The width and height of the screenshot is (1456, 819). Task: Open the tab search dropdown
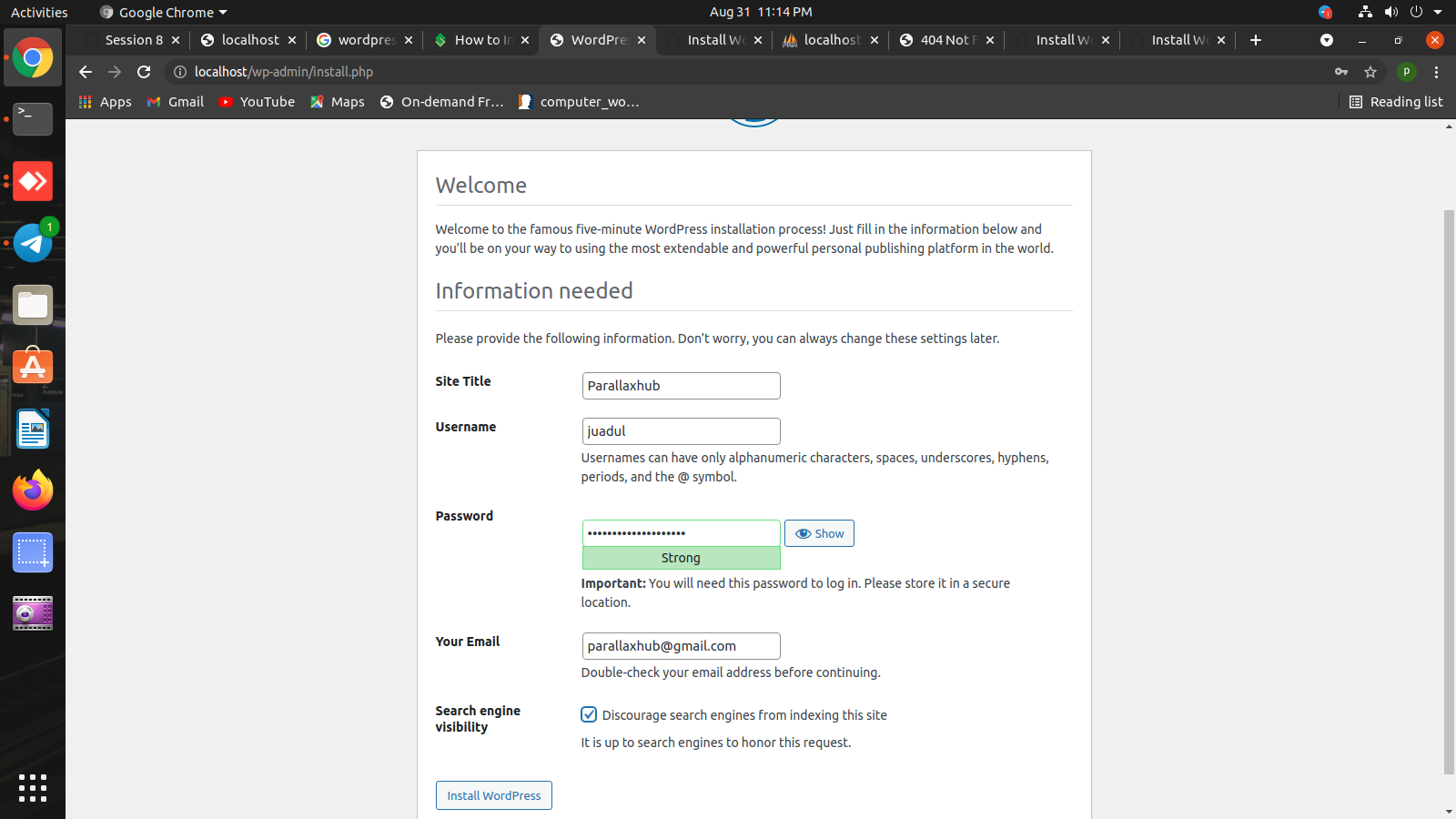click(x=1327, y=40)
